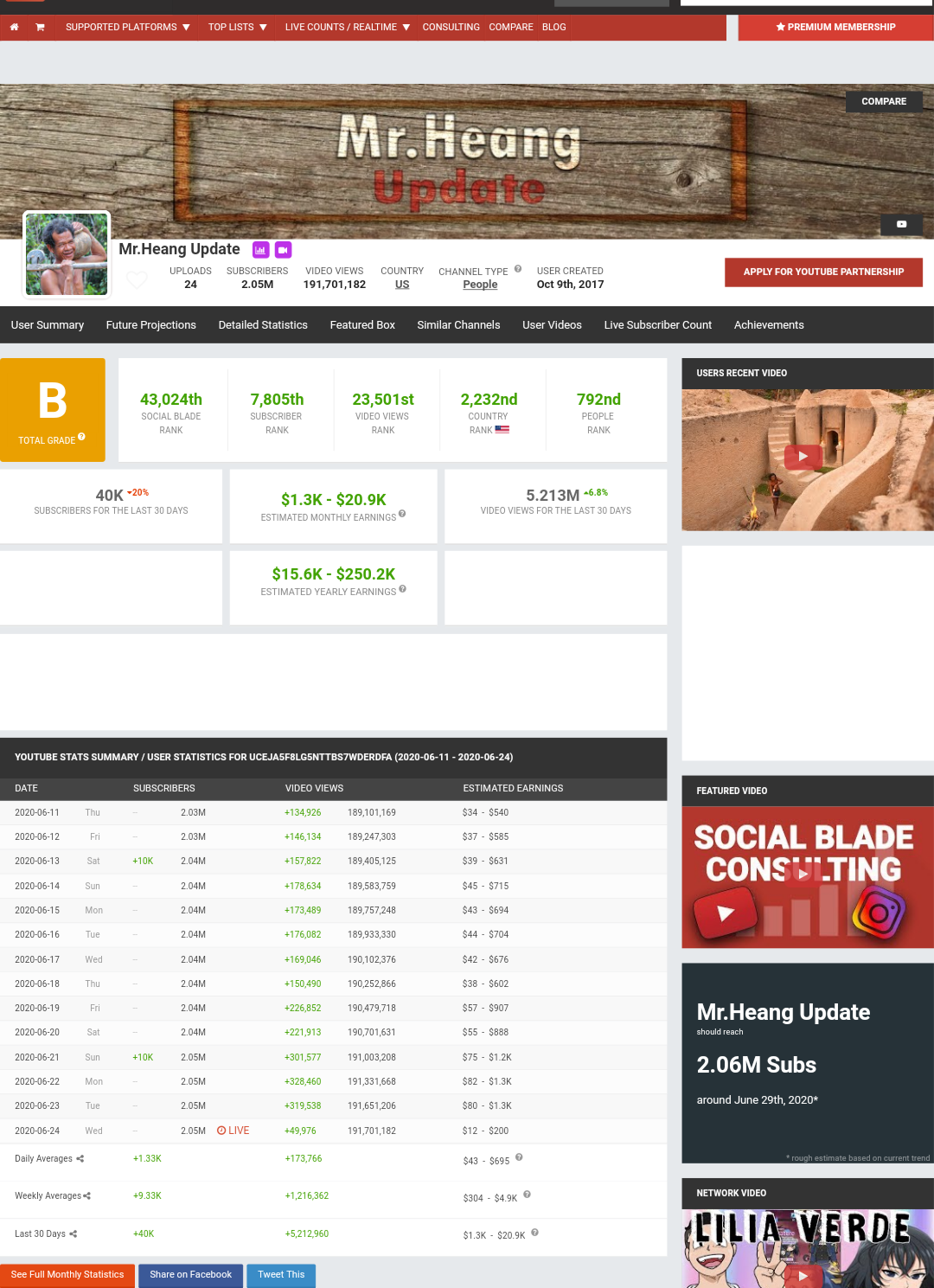The height and width of the screenshot is (1288, 934).
Task: Open the Blog menu item
Action: tap(554, 28)
